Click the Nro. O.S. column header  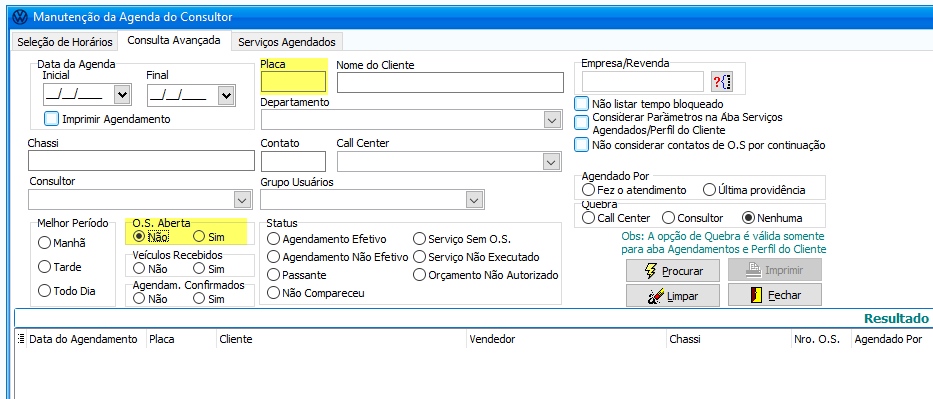coord(821,340)
